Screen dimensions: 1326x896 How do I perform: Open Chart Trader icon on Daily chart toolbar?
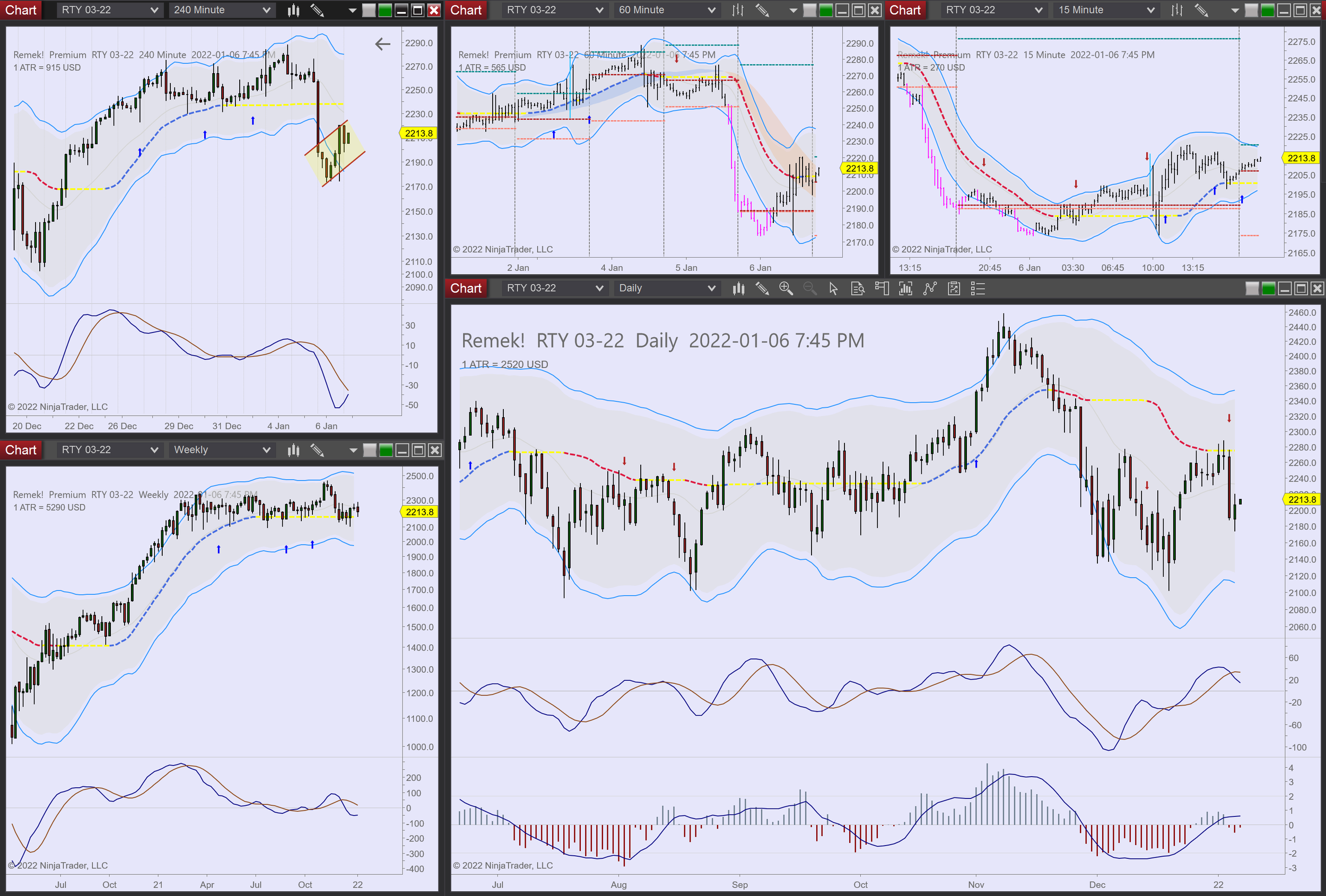click(x=882, y=288)
